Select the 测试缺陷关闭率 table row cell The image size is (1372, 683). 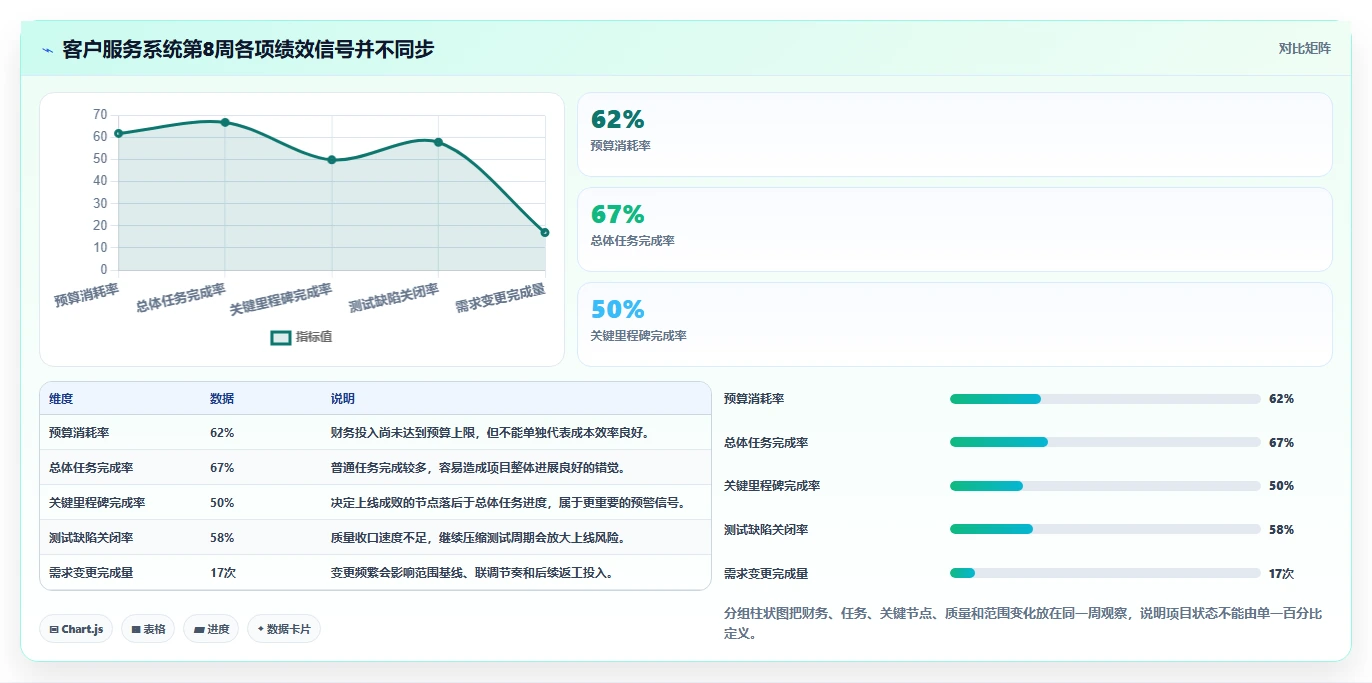pos(91,537)
